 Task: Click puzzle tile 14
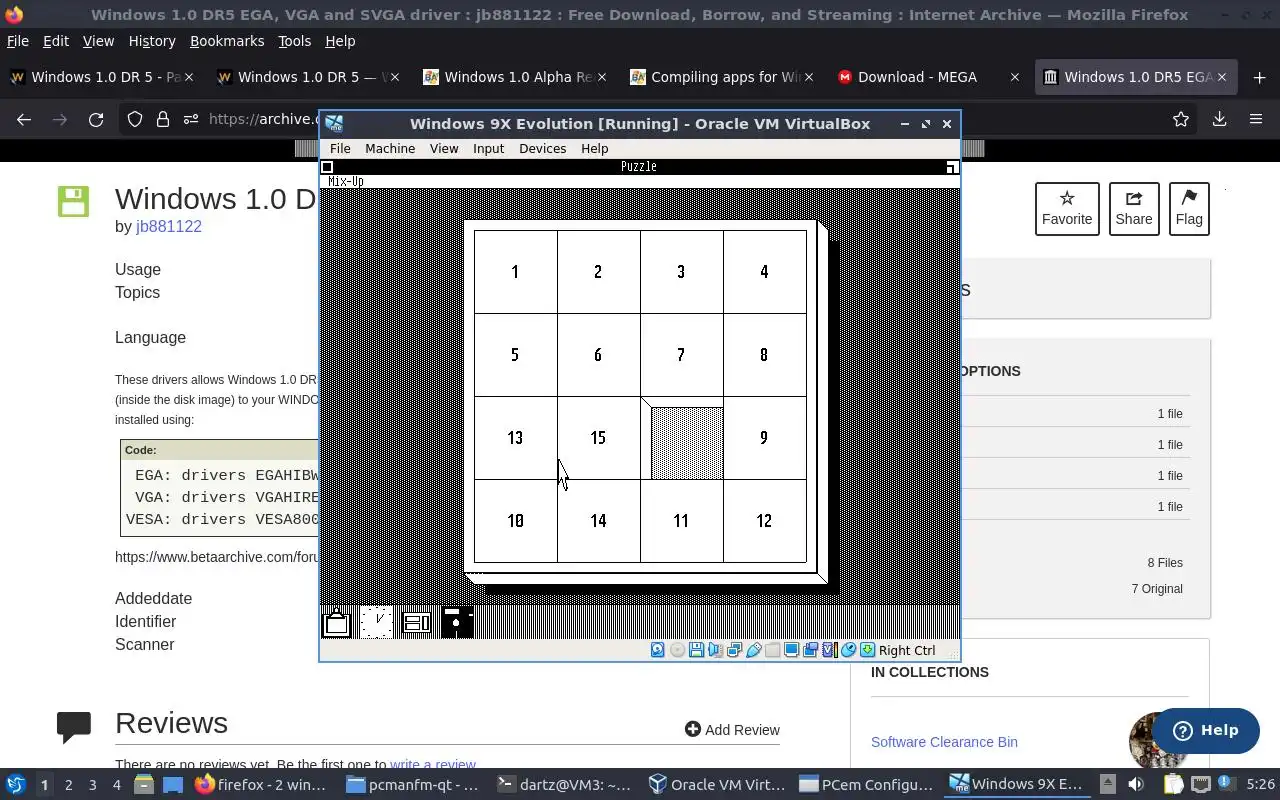[x=598, y=521]
